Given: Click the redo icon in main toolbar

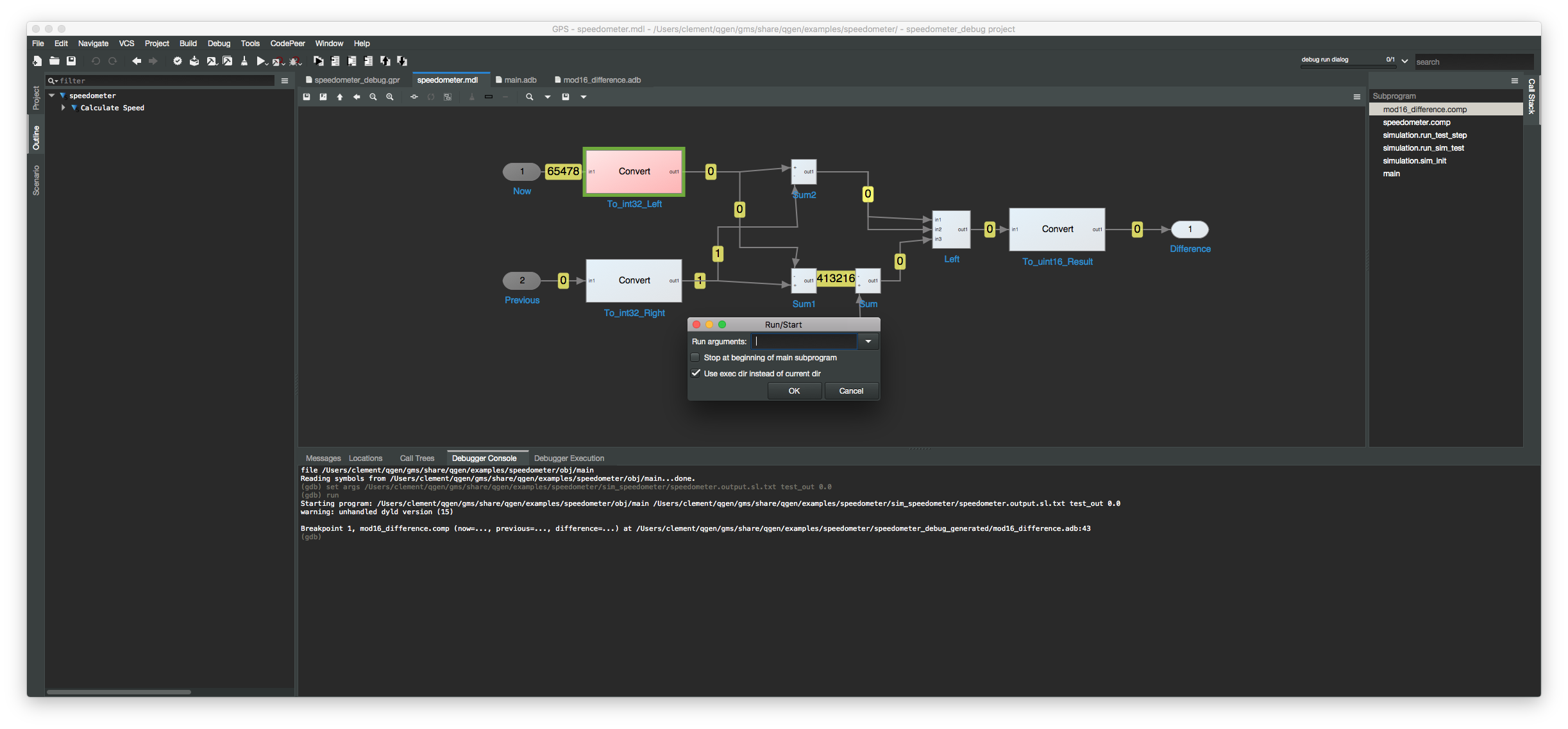Looking at the screenshot, I should coord(112,61).
